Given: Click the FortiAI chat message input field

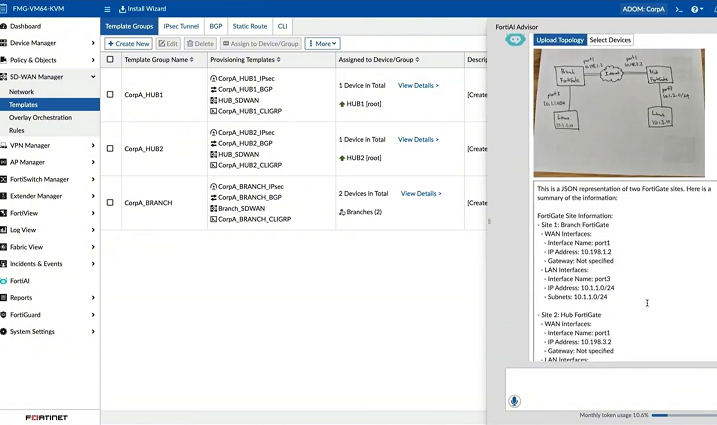Looking at the screenshot, I should click(x=611, y=389).
